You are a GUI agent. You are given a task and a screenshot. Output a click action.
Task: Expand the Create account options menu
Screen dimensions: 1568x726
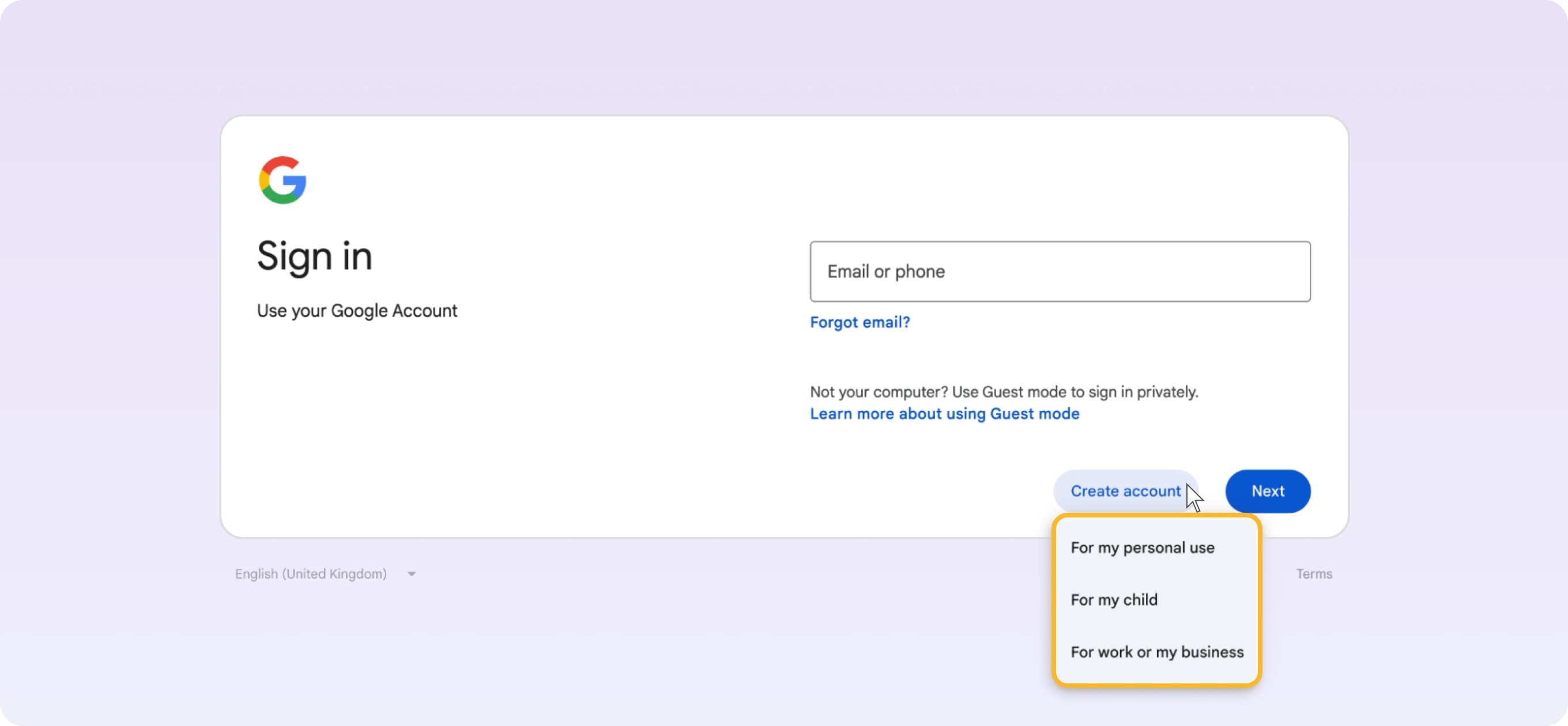click(x=1124, y=491)
